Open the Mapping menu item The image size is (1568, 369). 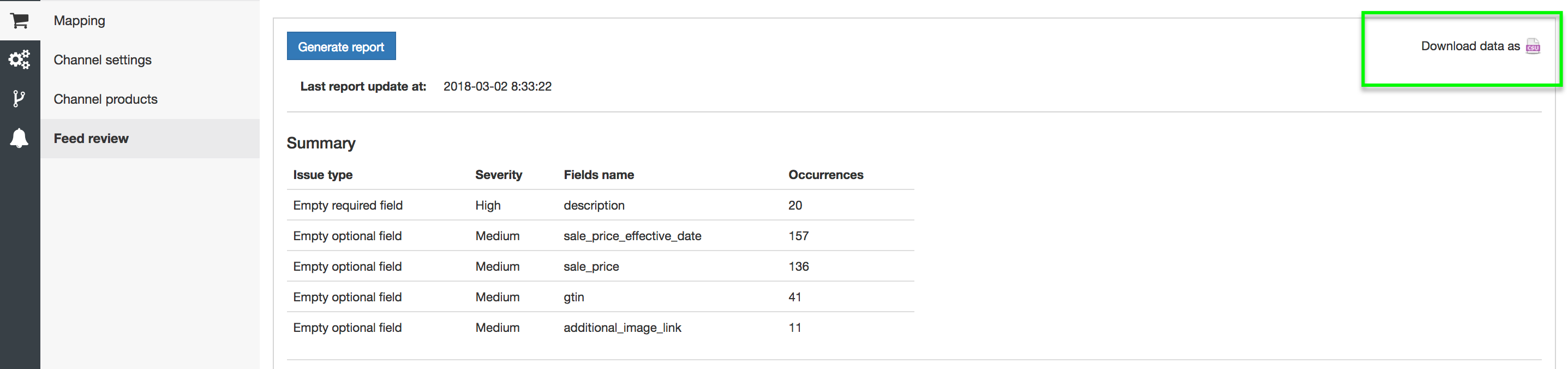tap(79, 21)
